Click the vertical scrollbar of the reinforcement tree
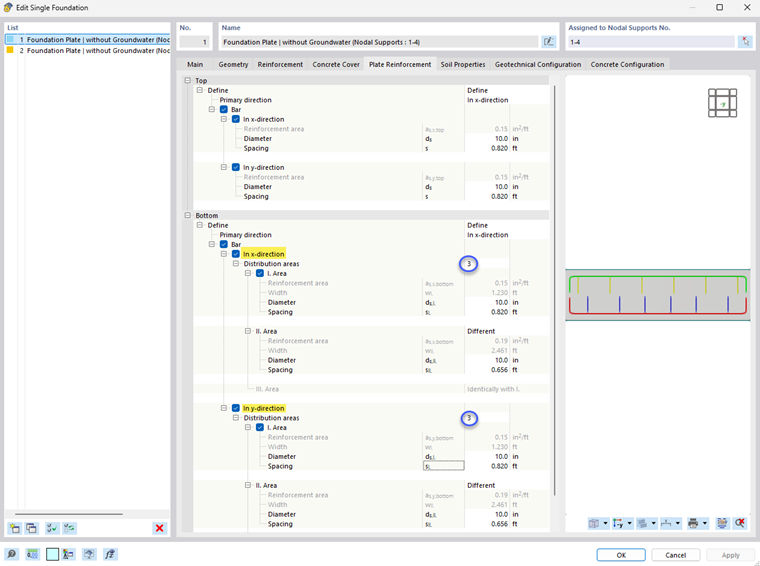The width and height of the screenshot is (760, 566). [554, 291]
